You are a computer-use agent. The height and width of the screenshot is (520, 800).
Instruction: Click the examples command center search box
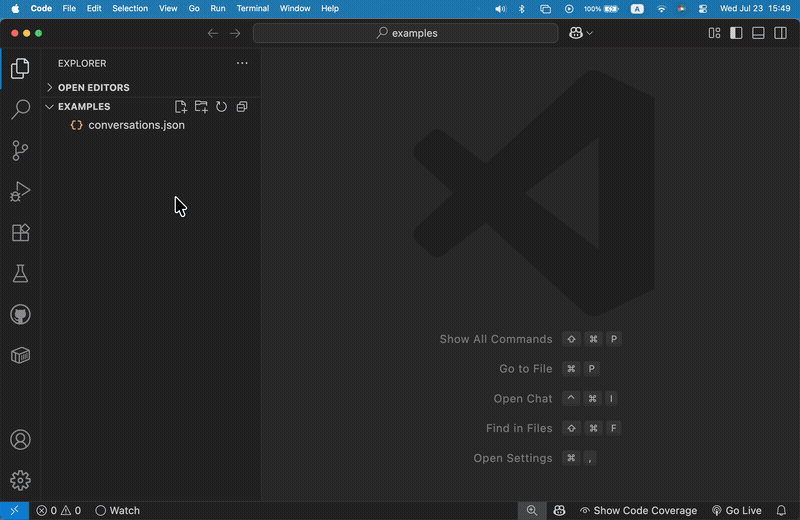click(x=406, y=33)
